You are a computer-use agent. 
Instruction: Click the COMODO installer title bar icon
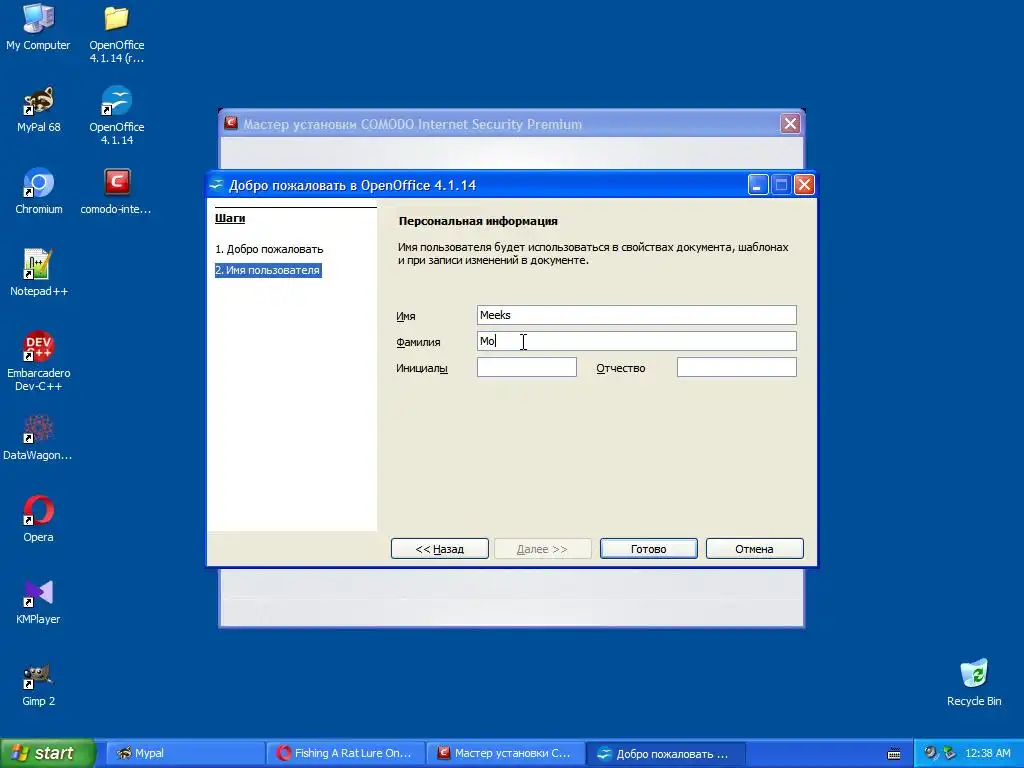(x=231, y=123)
